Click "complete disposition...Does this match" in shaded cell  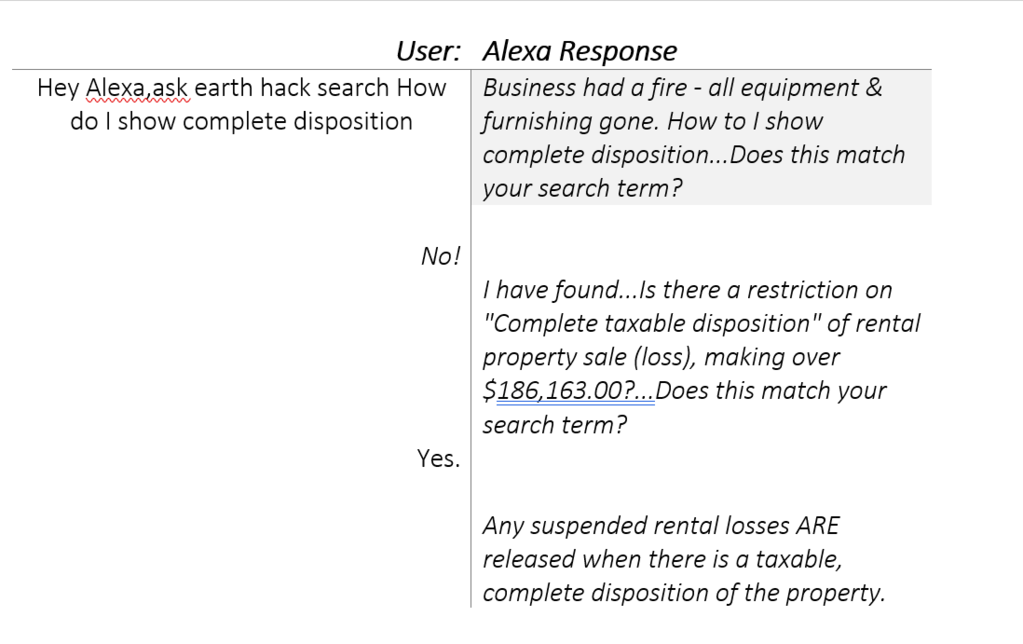693,156
